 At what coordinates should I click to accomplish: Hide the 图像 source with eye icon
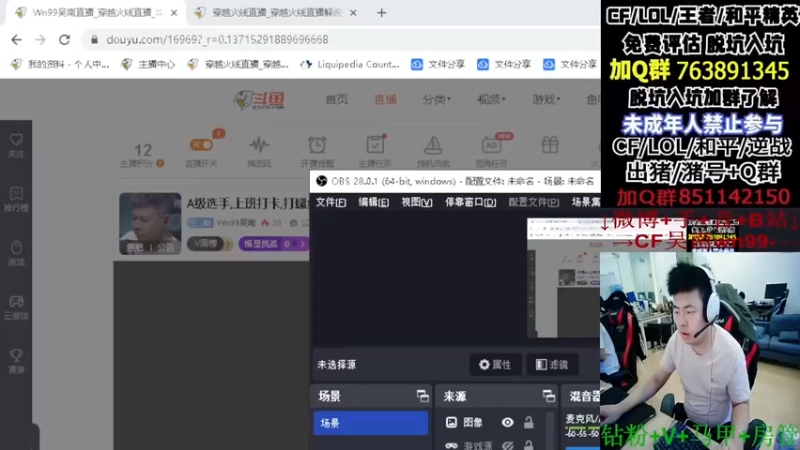click(x=507, y=422)
